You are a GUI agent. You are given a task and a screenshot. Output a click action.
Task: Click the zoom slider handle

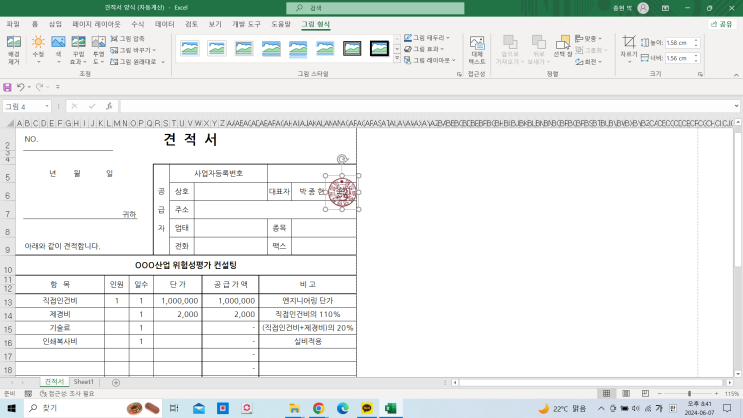click(x=689, y=394)
